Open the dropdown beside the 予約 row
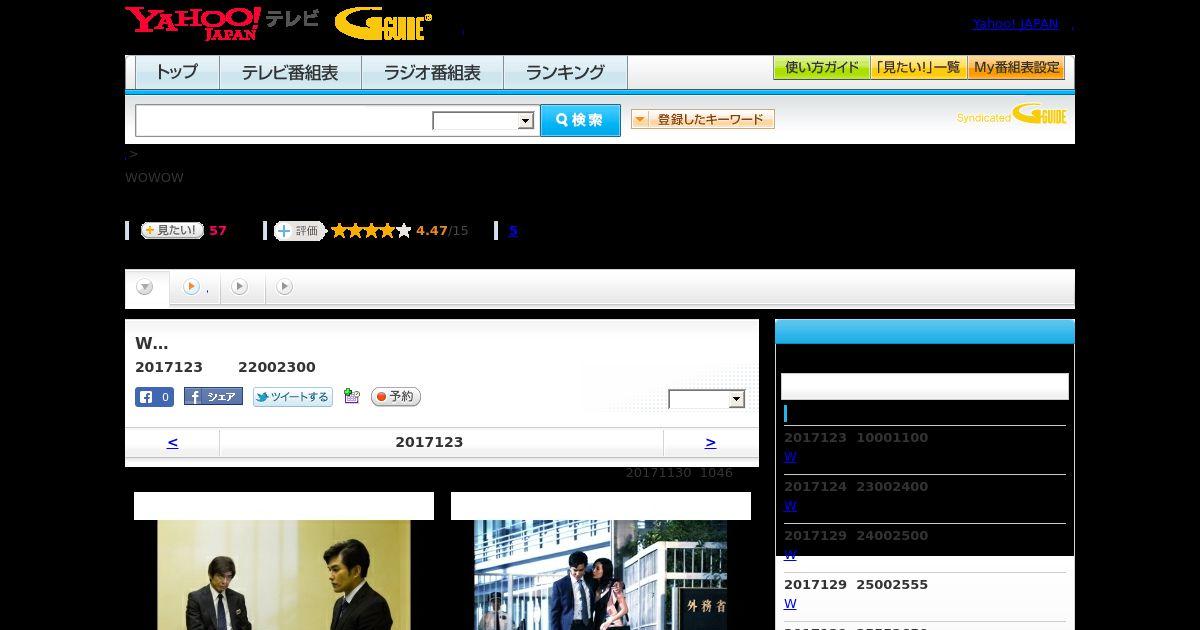The width and height of the screenshot is (1200, 630). click(x=707, y=399)
